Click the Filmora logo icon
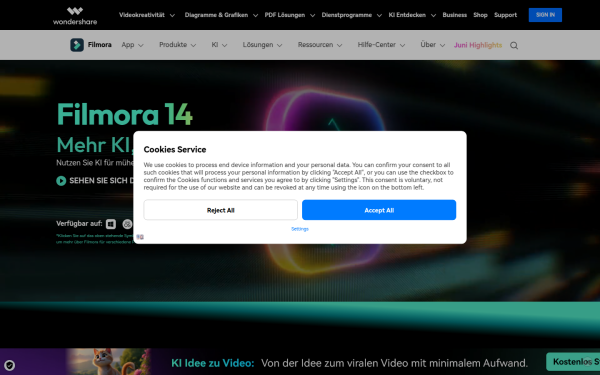The image size is (600, 375). coord(77,45)
